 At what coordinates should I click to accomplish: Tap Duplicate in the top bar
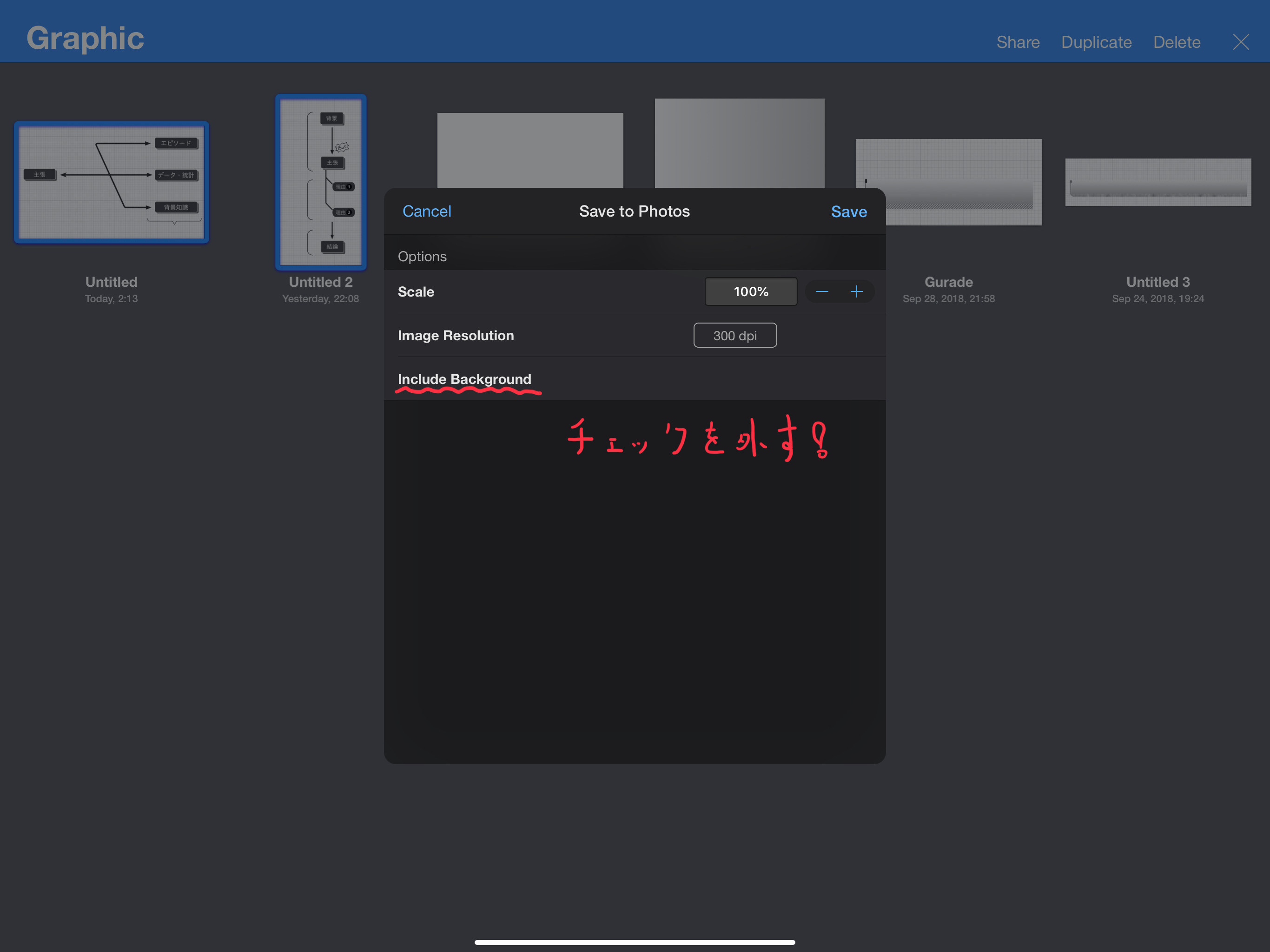pyautogui.click(x=1096, y=42)
